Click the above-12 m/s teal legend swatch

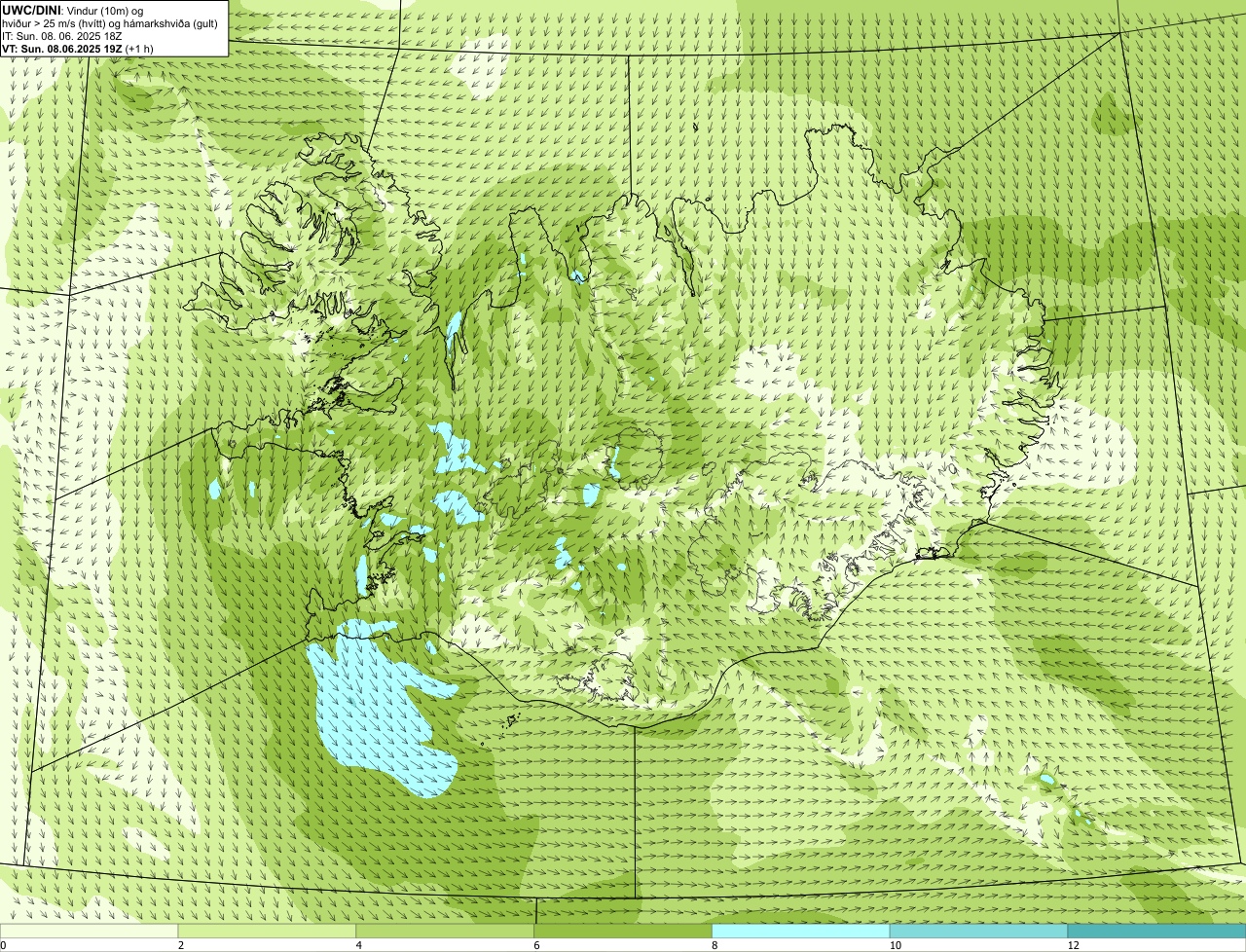click(x=1156, y=932)
